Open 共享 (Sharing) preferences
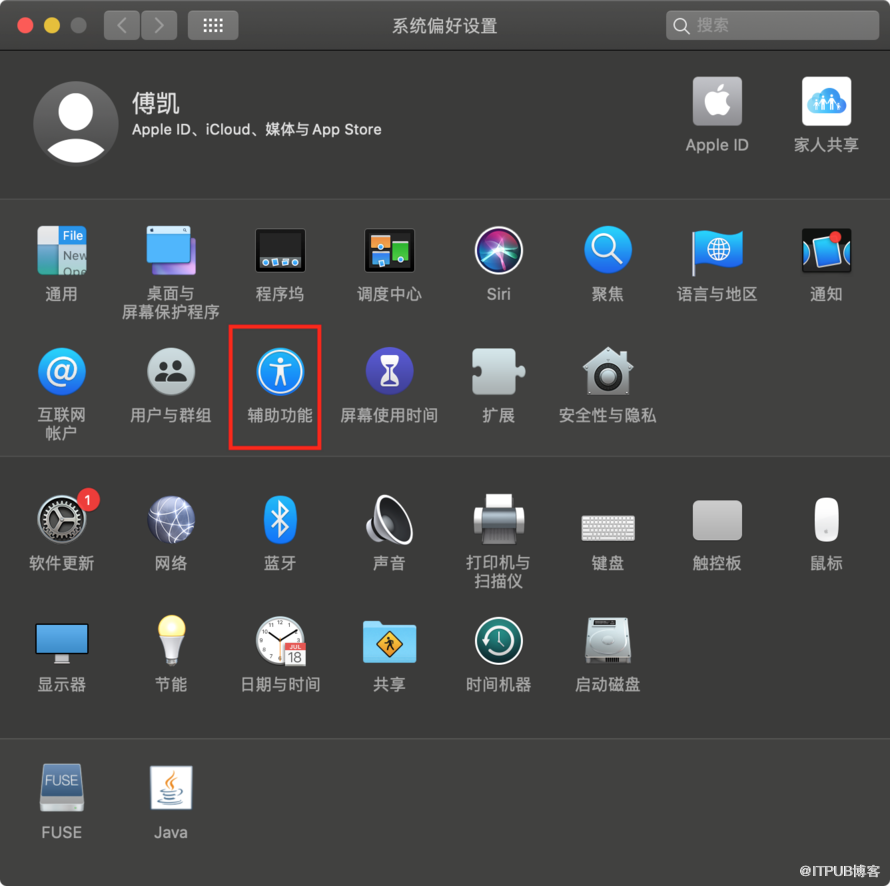This screenshot has width=890, height=886. coord(389,641)
